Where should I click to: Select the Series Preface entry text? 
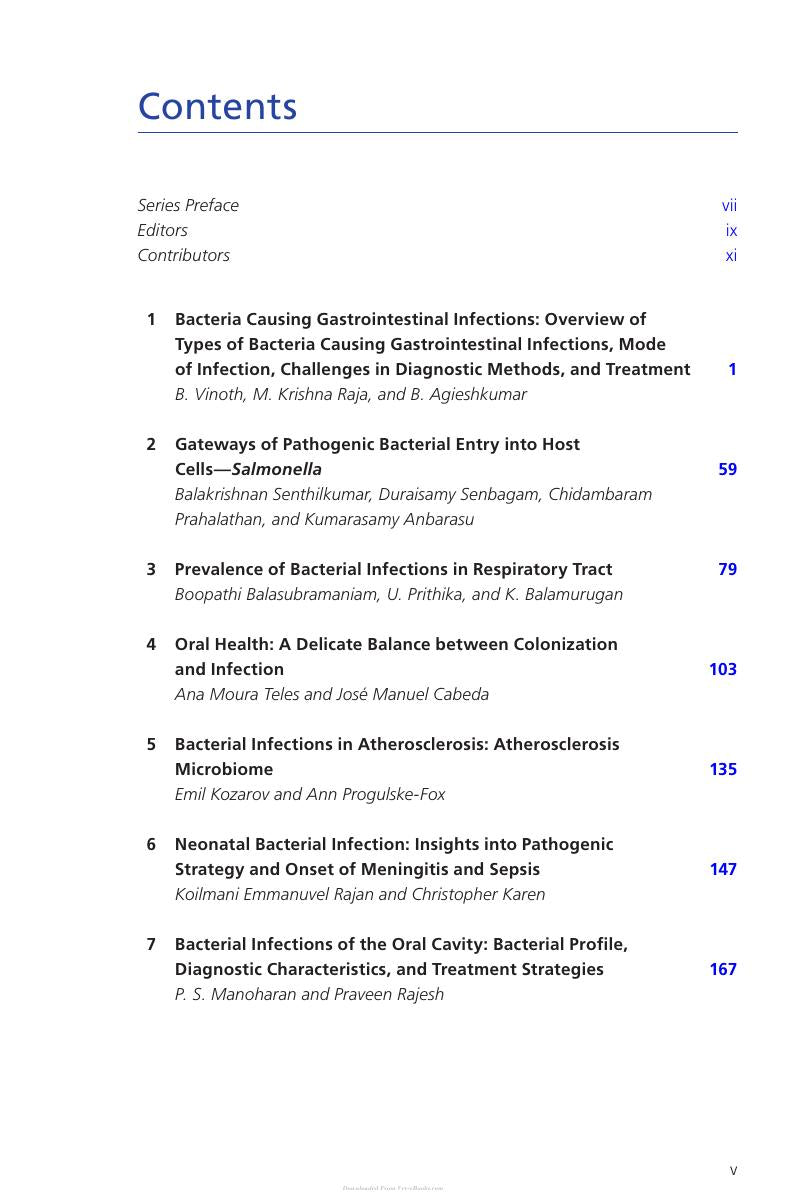click(x=188, y=205)
